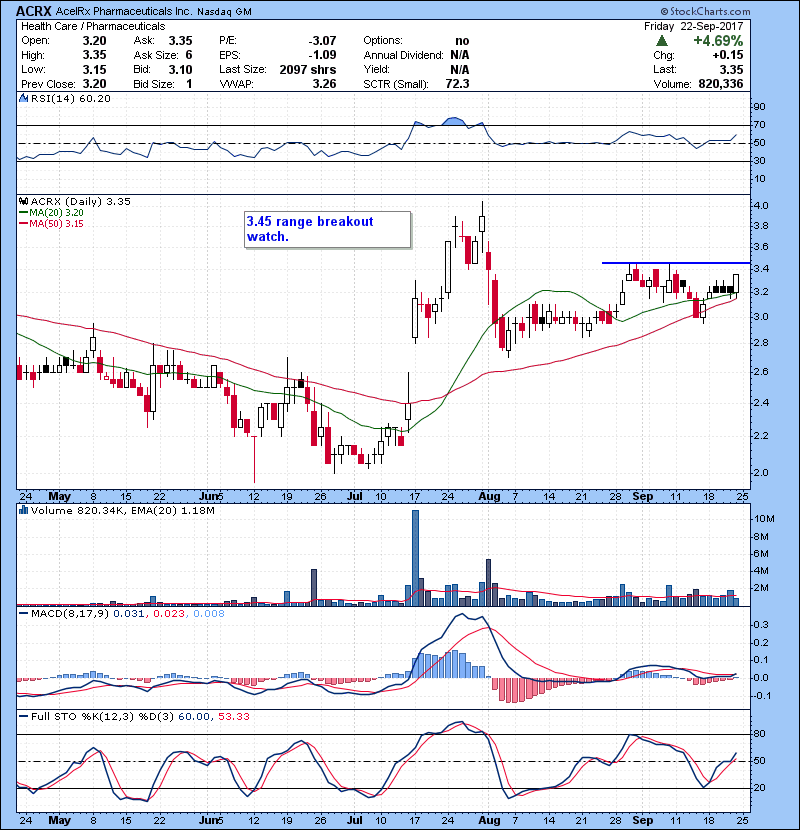Screen dimensions: 800x830
Task: Click the 80 level on stochastic axis
Action: (759, 734)
